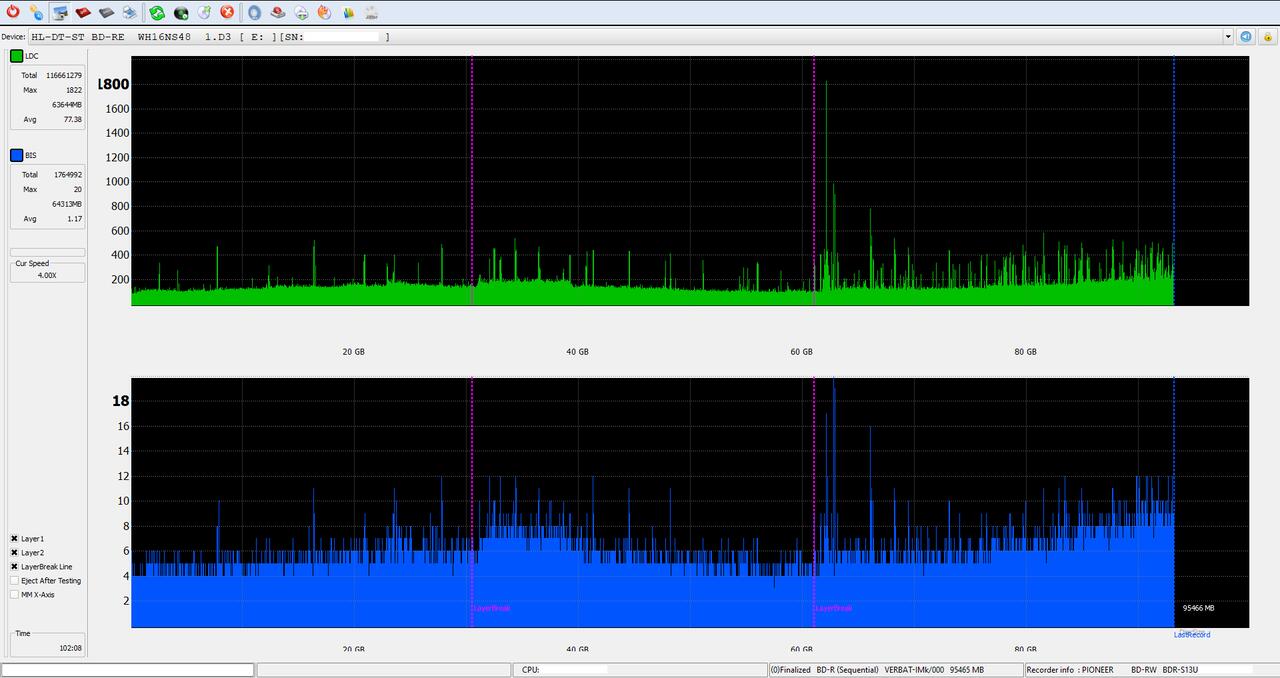The height and width of the screenshot is (678, 1280).
Task: Click the blue round disc icon
Action: (254, 12)
